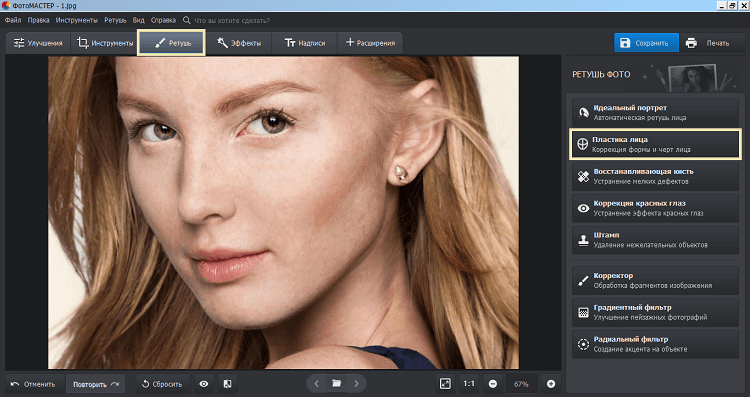Select the Ретушь tab with brush icon
750x397 pixels.
[171, 43]
